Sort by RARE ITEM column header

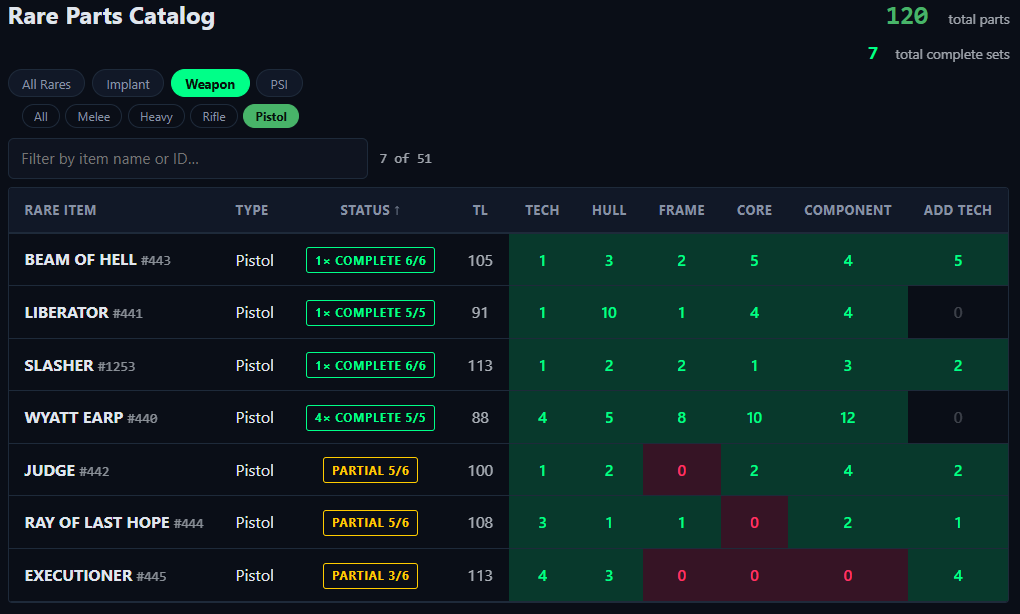coord(60,210)
